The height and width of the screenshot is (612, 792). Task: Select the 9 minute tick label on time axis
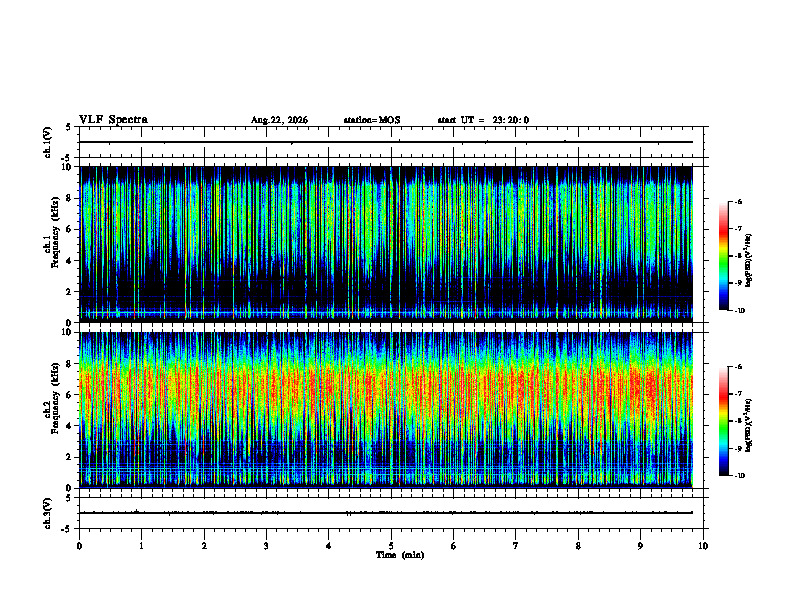[640, 546]
